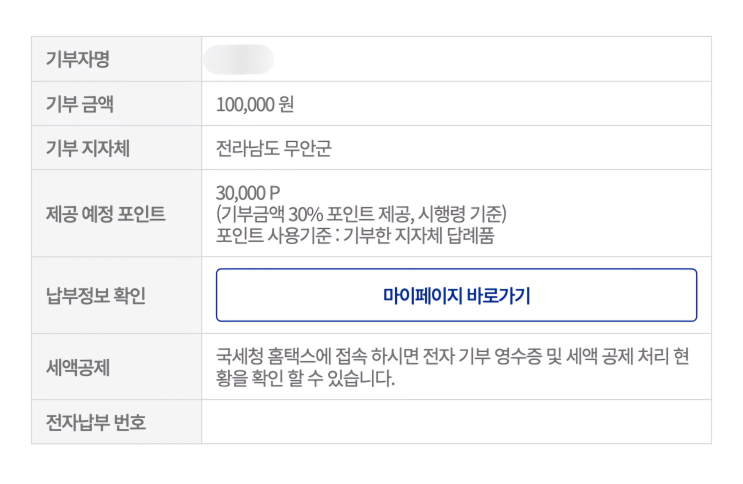
Task: Click the 기부한 지자체 답례품 text
Action: click(421, 235)
